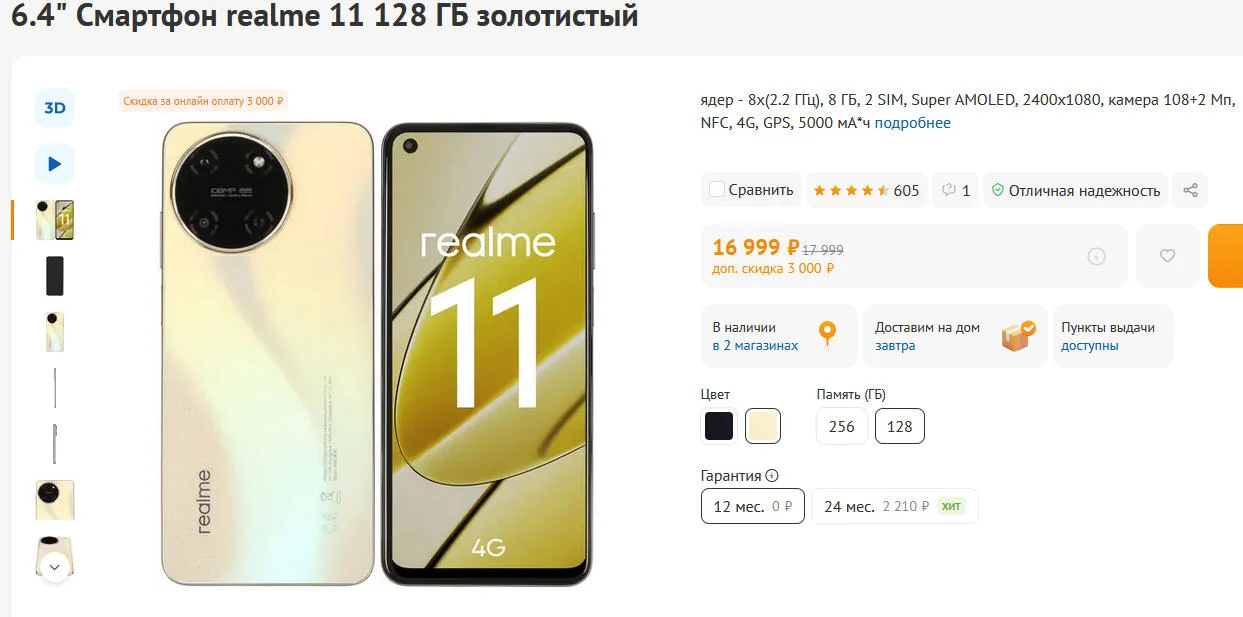Select 24 мес. warranty option

tap(894, 506)
